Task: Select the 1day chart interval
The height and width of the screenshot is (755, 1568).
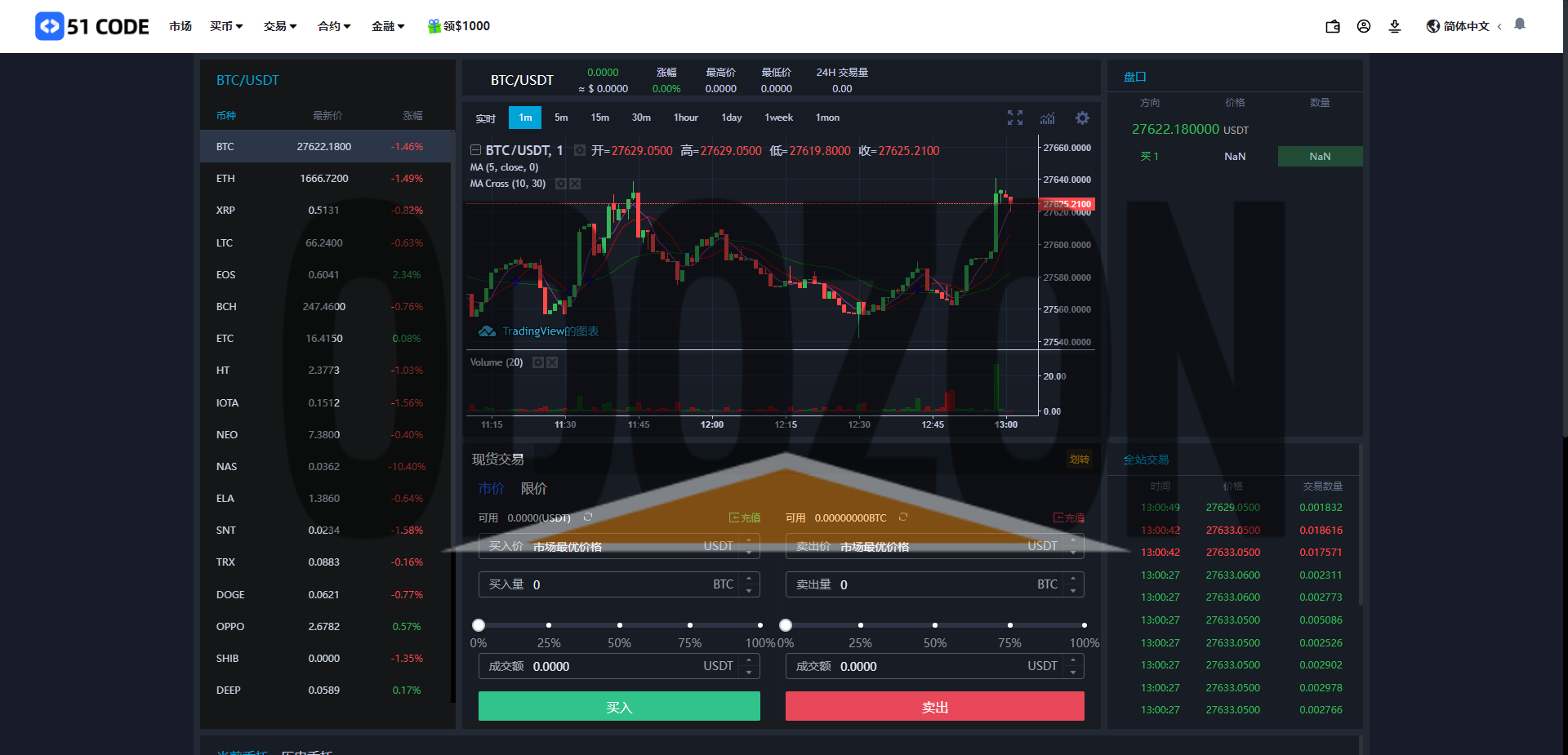Action: [x=732, y=118]
